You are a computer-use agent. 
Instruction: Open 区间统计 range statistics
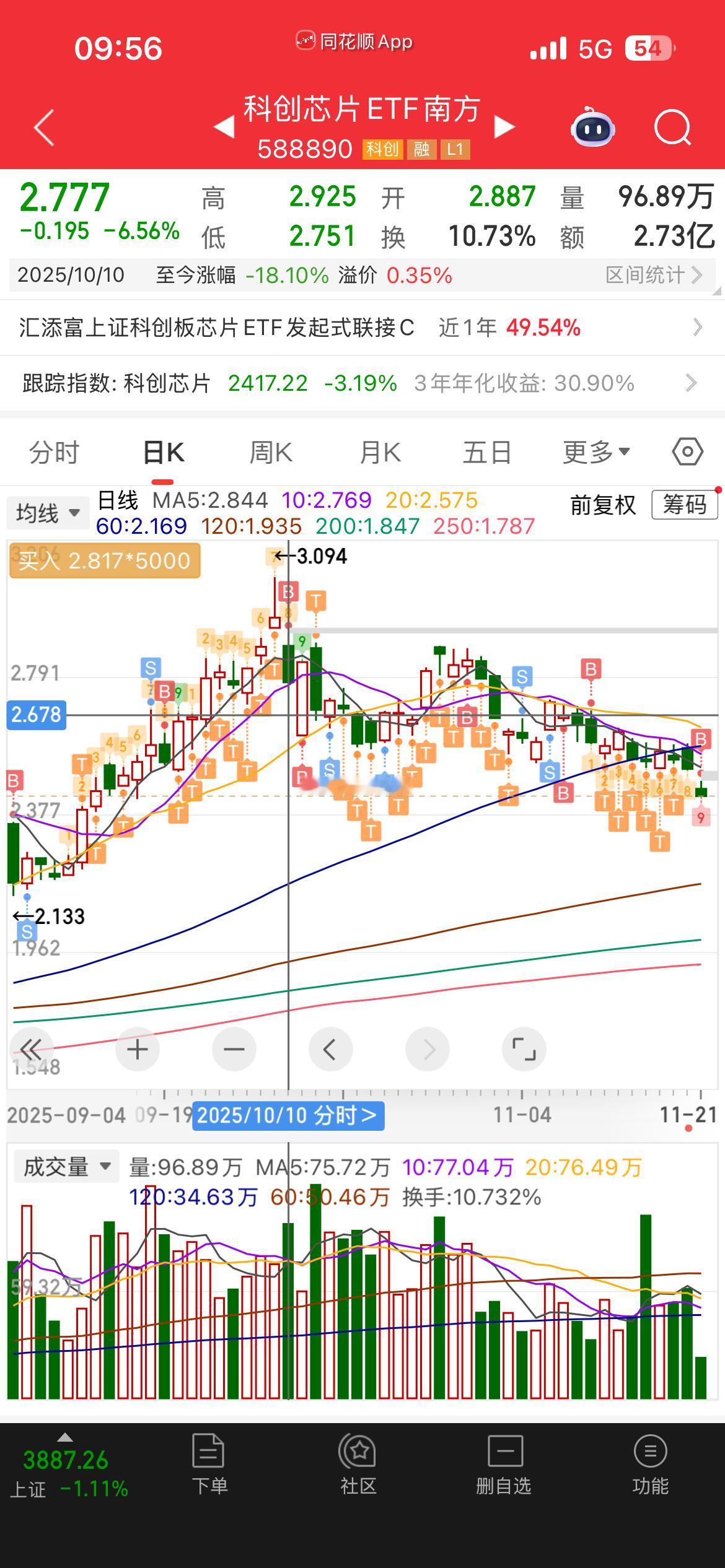pos(654,275)
